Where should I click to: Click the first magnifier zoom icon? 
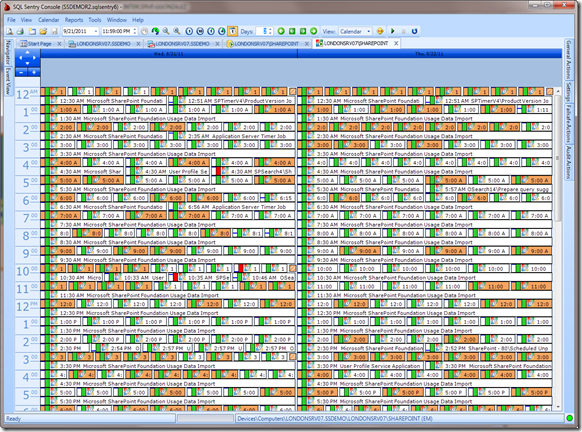coord(166,31)
